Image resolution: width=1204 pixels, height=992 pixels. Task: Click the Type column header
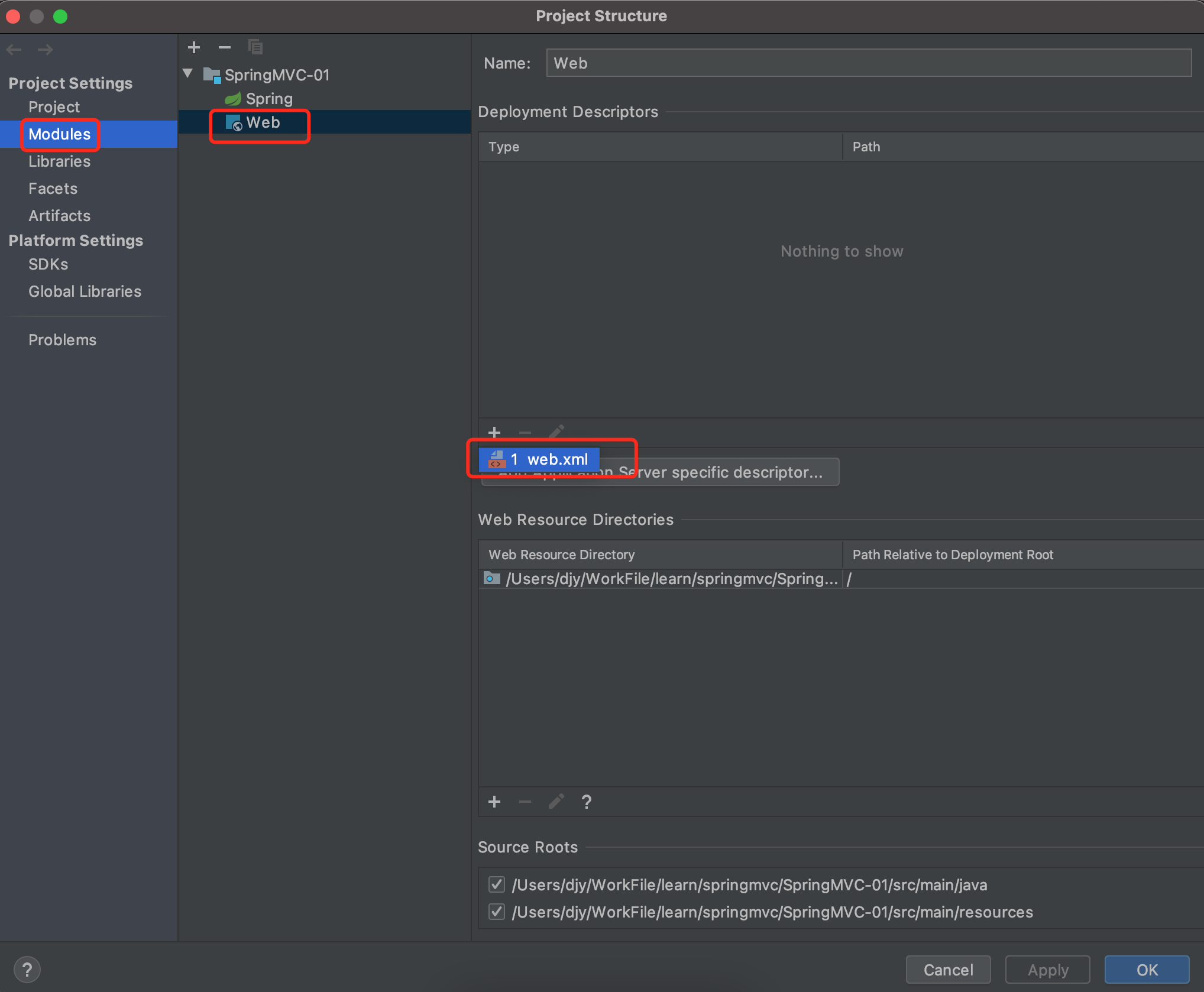coord(660,147)
